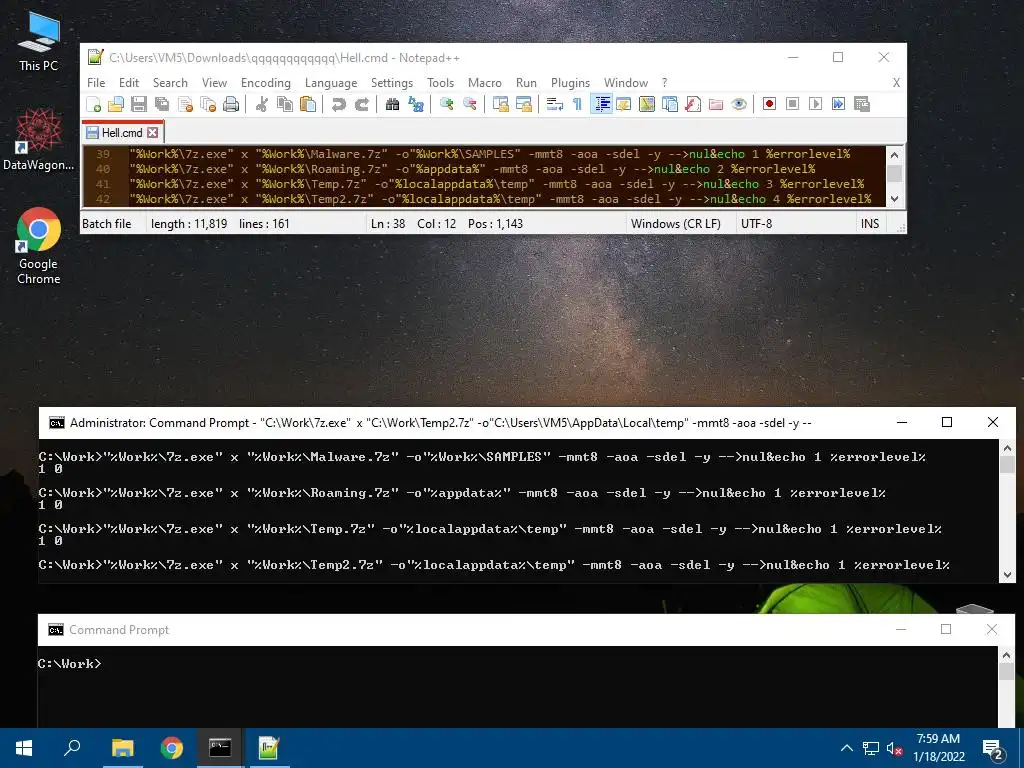The height and width of the screenshot is (768, 1024).
Task: Click the lower Command Prompt C:\Work> line
Action: (x=70, y=664)
